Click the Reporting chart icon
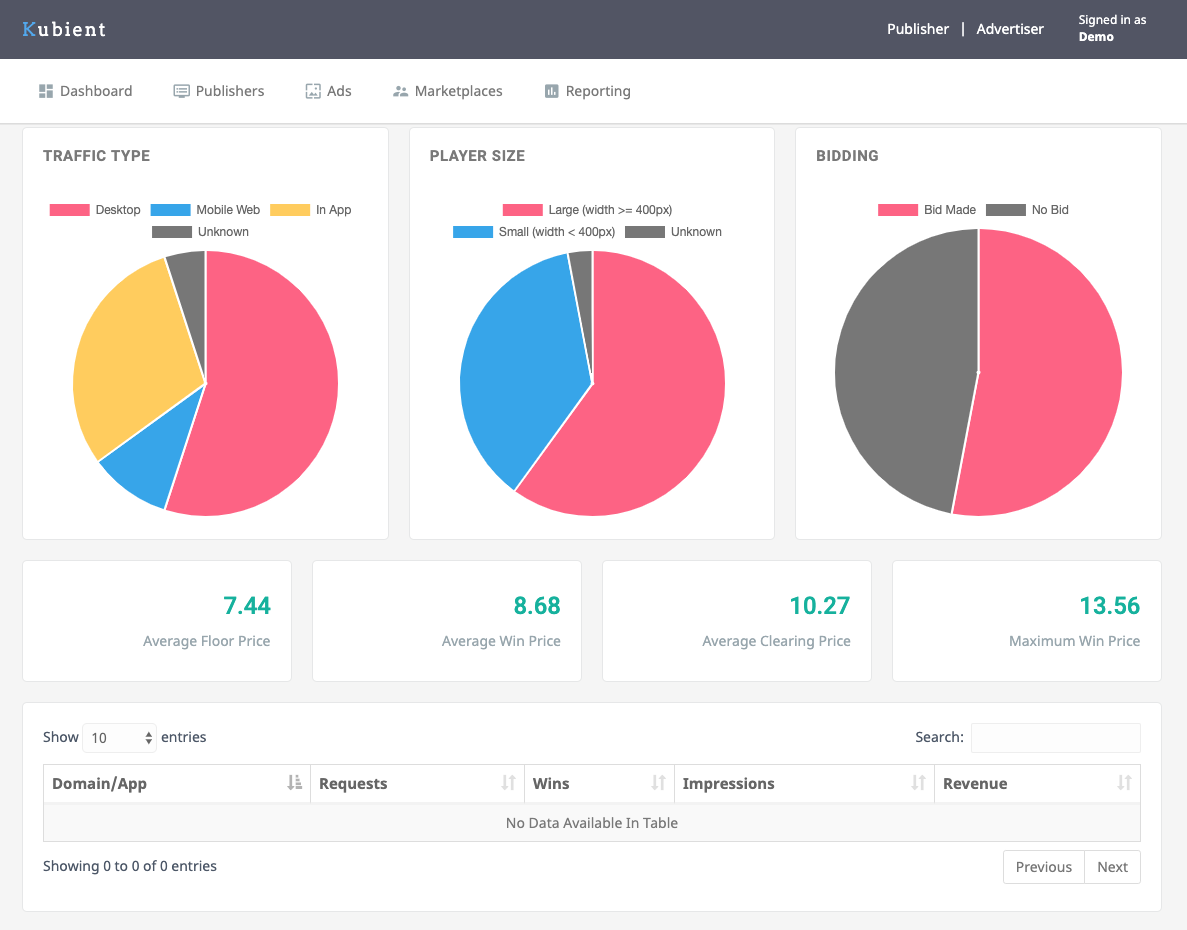Screen dimensions: 1187x930 pos(551,91)
